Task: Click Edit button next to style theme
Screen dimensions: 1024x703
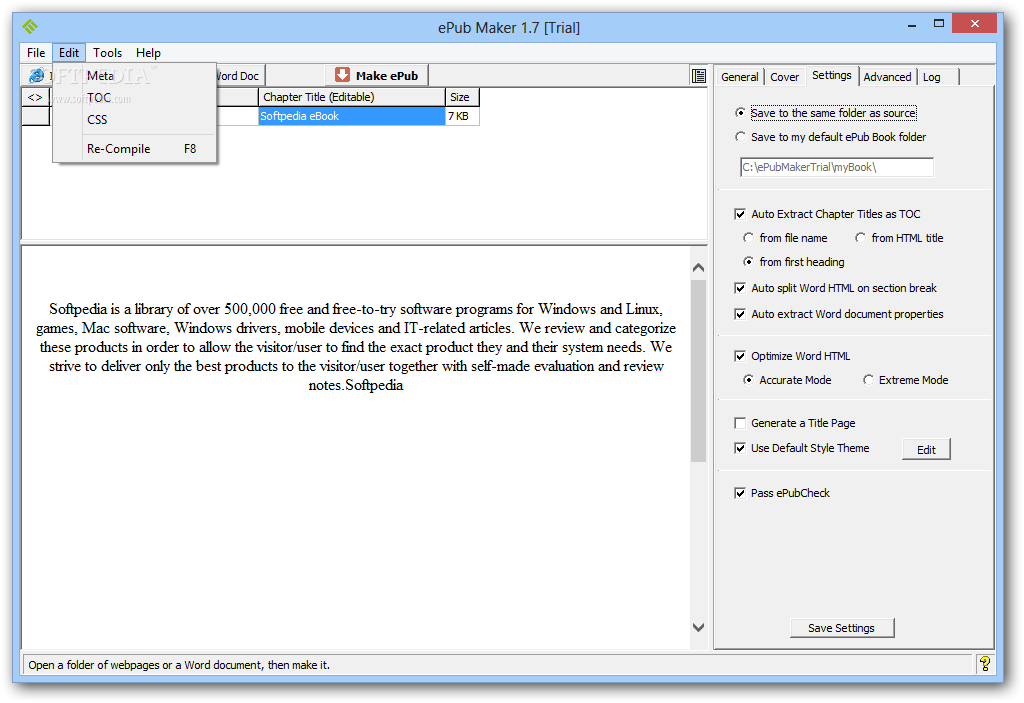Action: (x=926, y=450)
